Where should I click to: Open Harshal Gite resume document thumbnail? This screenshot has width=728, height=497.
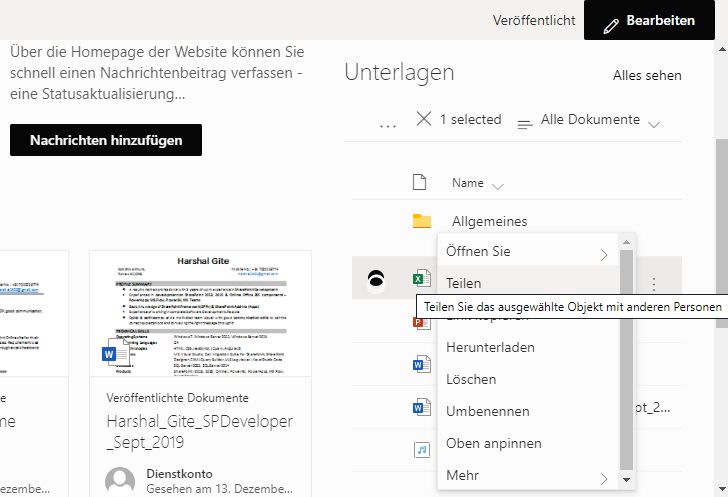tap(201, 314)
